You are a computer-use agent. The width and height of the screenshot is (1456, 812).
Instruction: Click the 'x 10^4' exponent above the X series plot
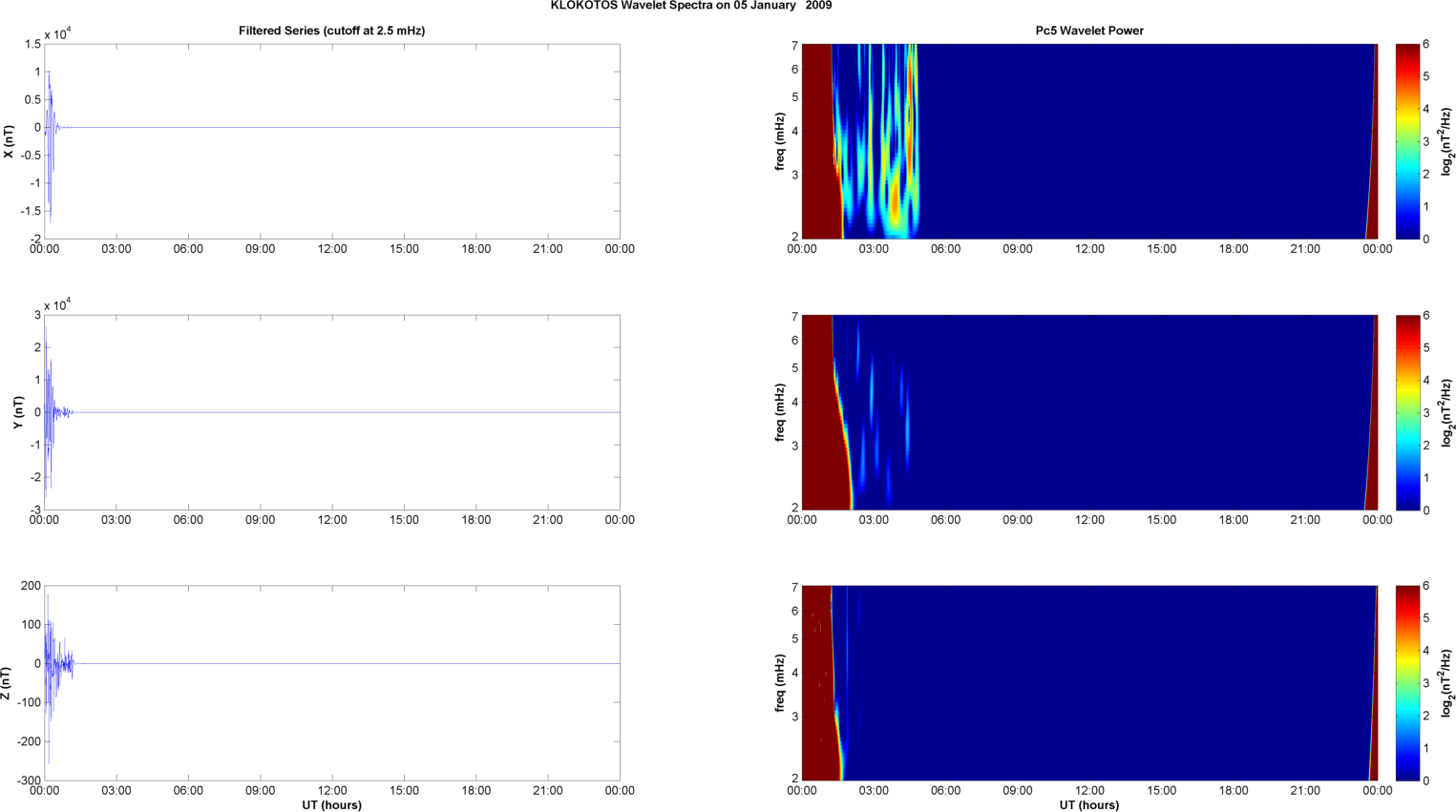(57, 34)
